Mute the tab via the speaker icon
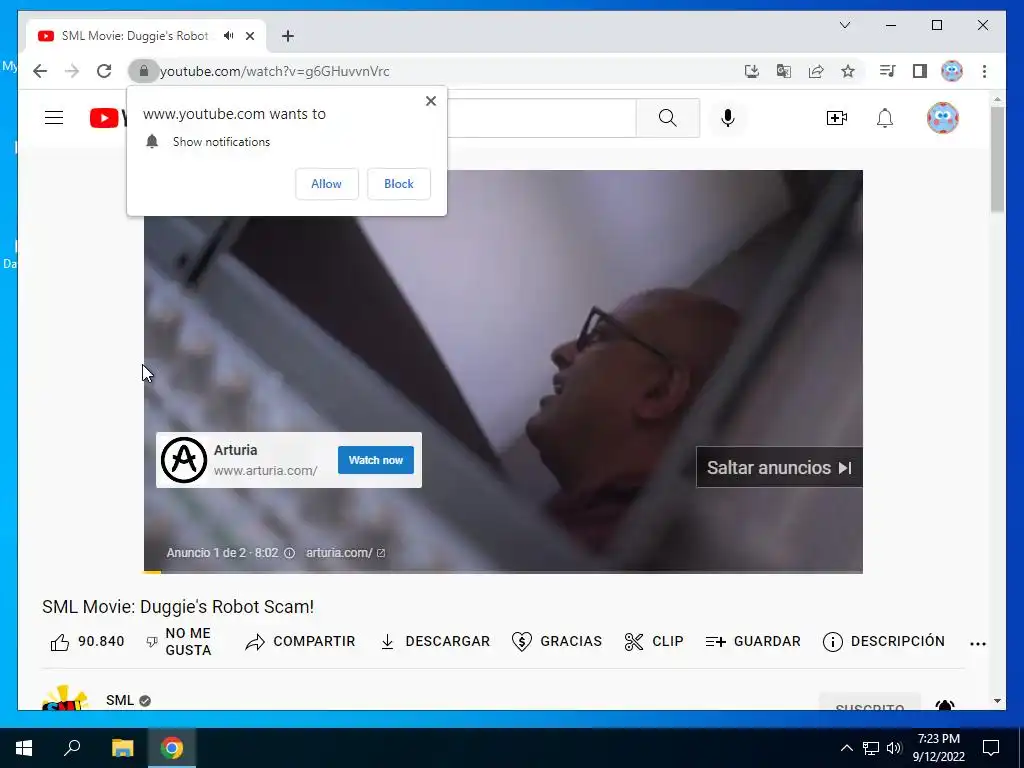The image size is (1024, 768). point(228,36)
